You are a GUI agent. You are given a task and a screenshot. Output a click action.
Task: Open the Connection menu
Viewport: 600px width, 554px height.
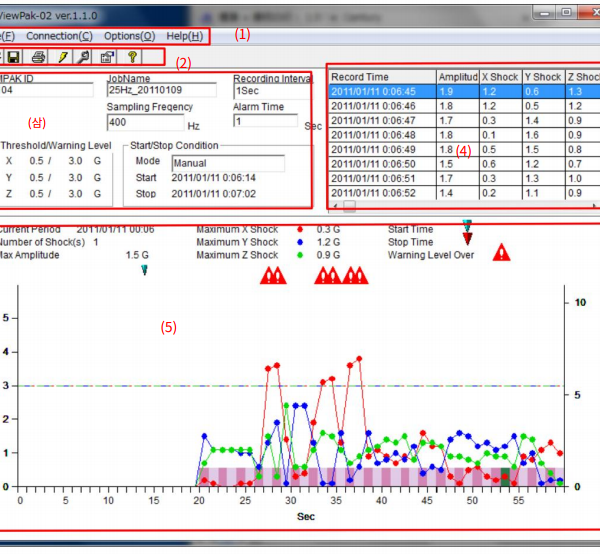57,36
